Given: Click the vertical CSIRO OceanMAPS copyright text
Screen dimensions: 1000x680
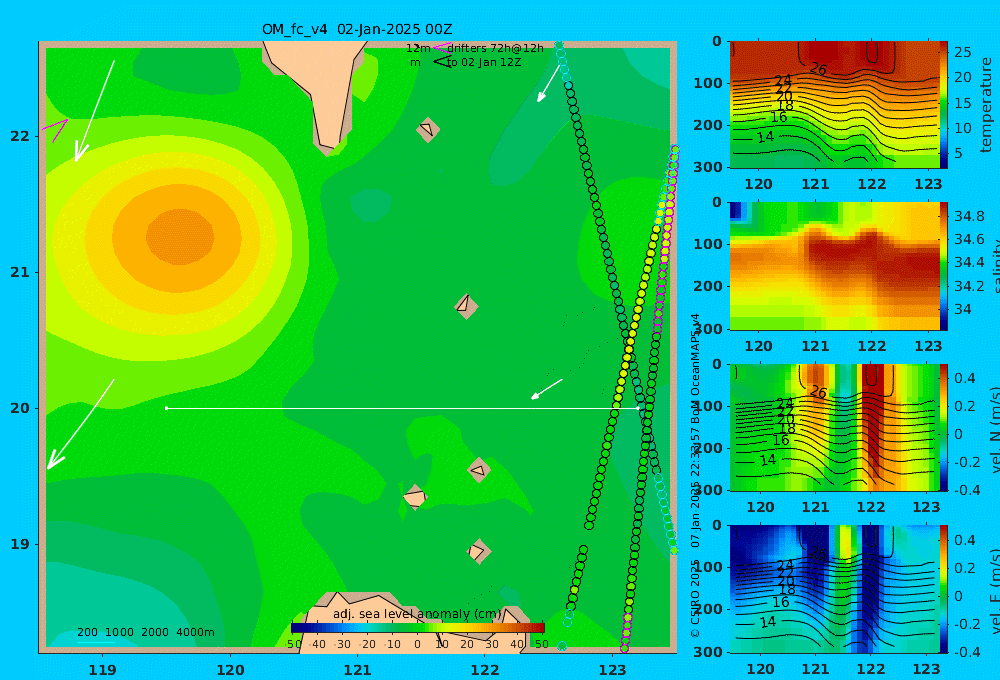Looking at the screenshot, I should pos(695,475).
